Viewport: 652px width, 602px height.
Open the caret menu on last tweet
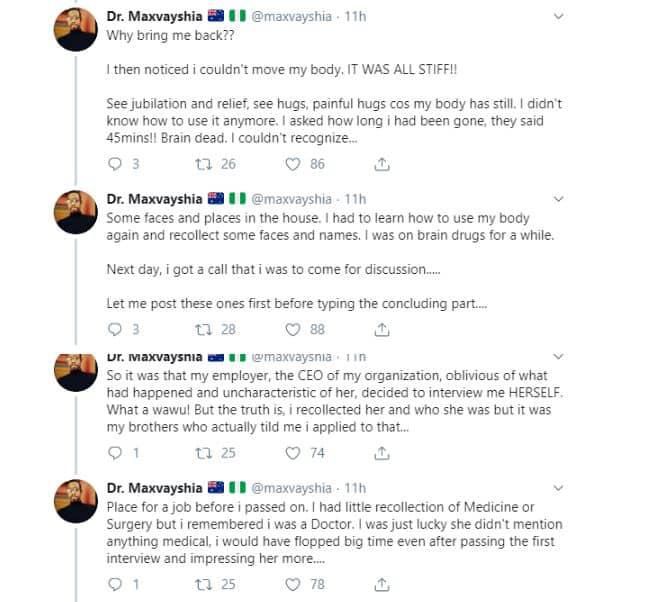pos(587,488)
